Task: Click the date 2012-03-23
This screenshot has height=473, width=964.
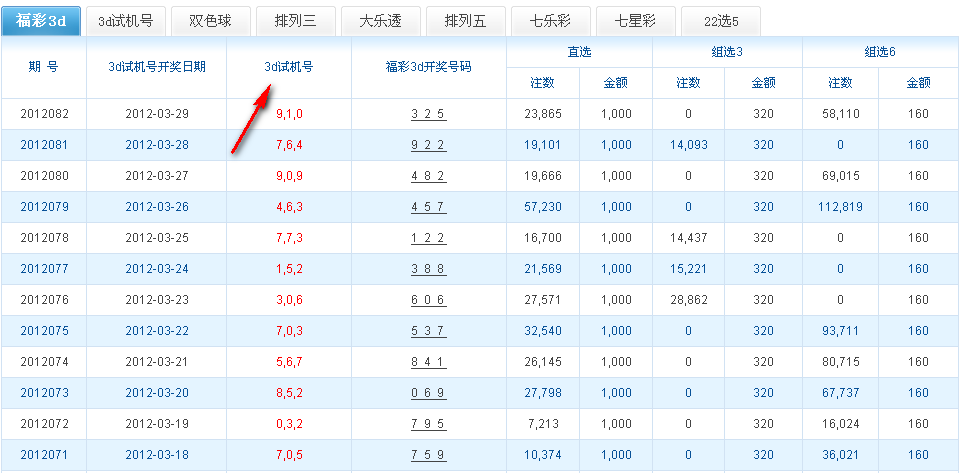Action: pyautogui.click(x=157, y=300)
